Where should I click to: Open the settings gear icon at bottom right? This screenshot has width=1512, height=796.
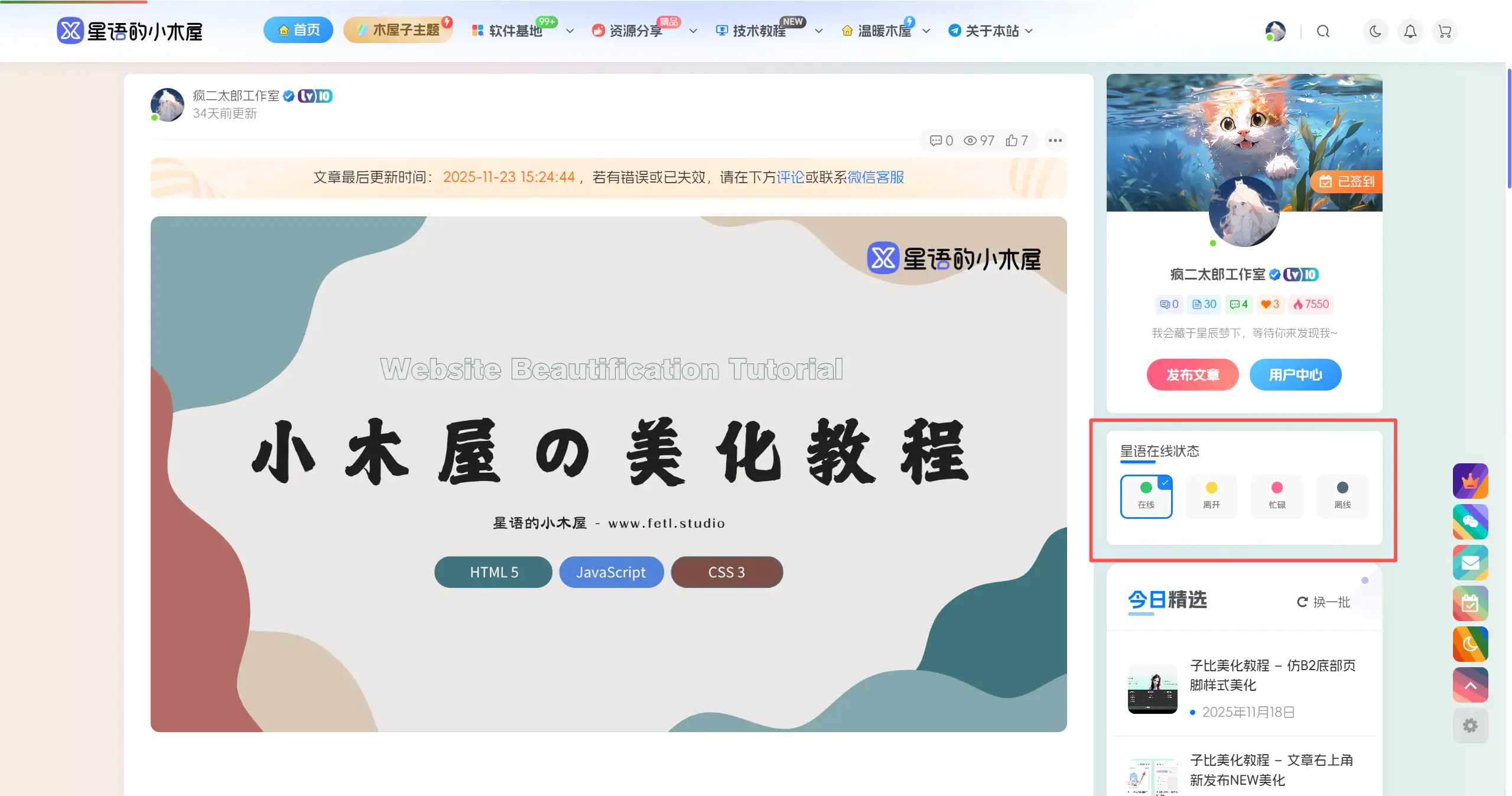pyautogui.click(x=1470, y=726)
